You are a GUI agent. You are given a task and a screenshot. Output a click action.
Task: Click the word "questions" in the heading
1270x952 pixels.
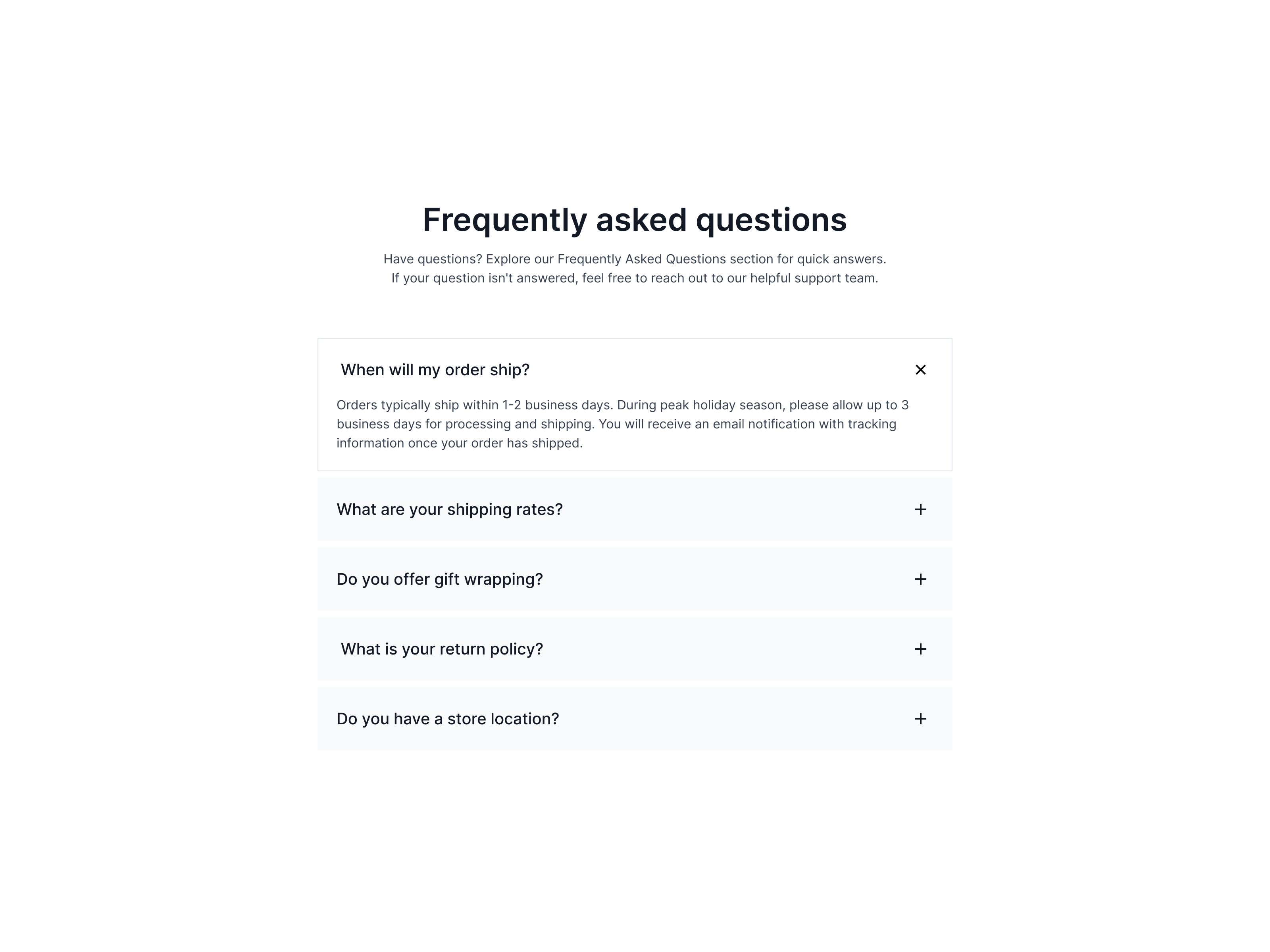[771, 220]
